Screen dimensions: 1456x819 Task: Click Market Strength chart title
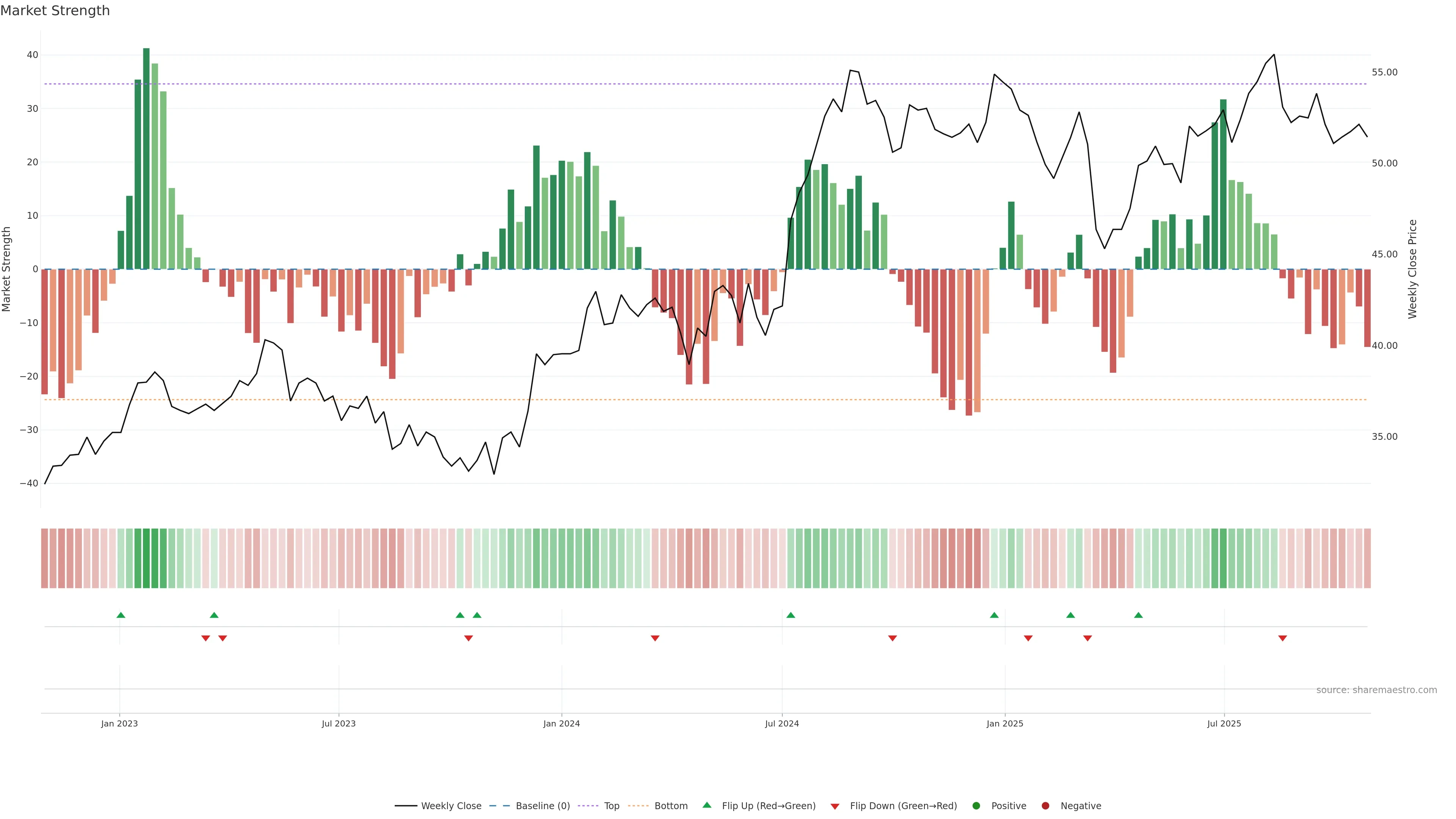point(55,11)
